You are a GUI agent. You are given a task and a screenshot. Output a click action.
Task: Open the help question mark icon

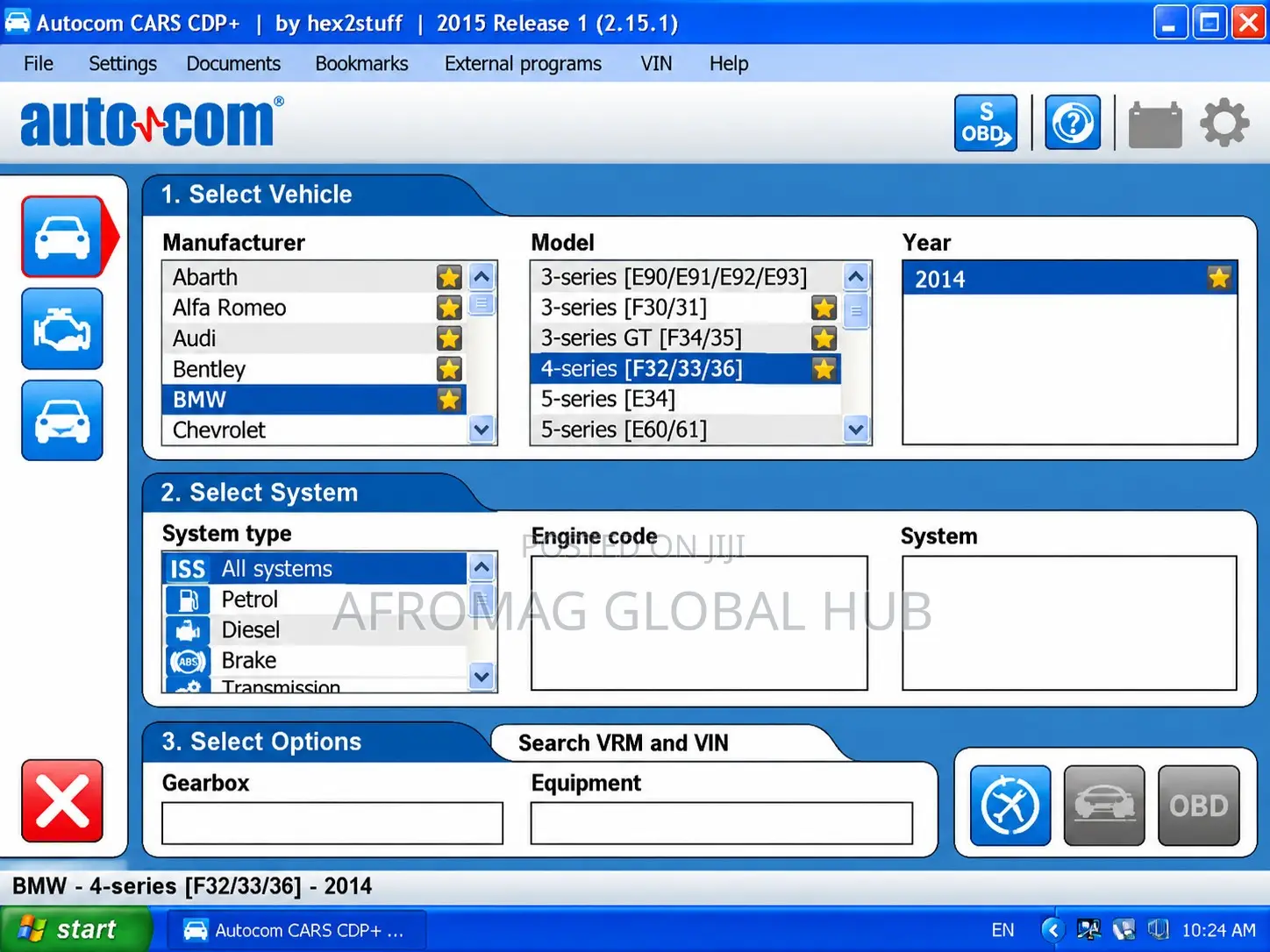[1073, 123]
